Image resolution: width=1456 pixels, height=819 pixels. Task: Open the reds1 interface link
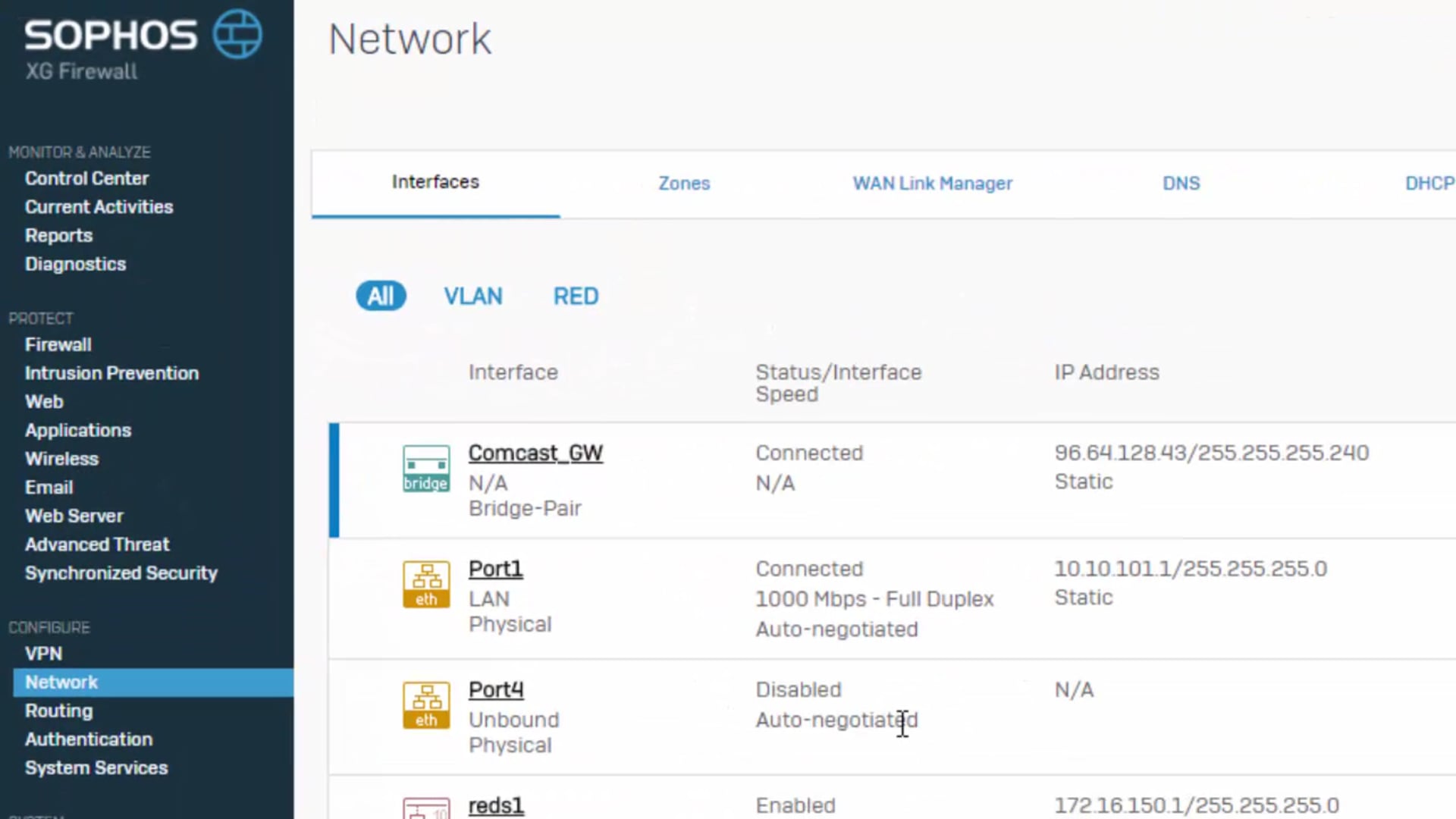496,805
